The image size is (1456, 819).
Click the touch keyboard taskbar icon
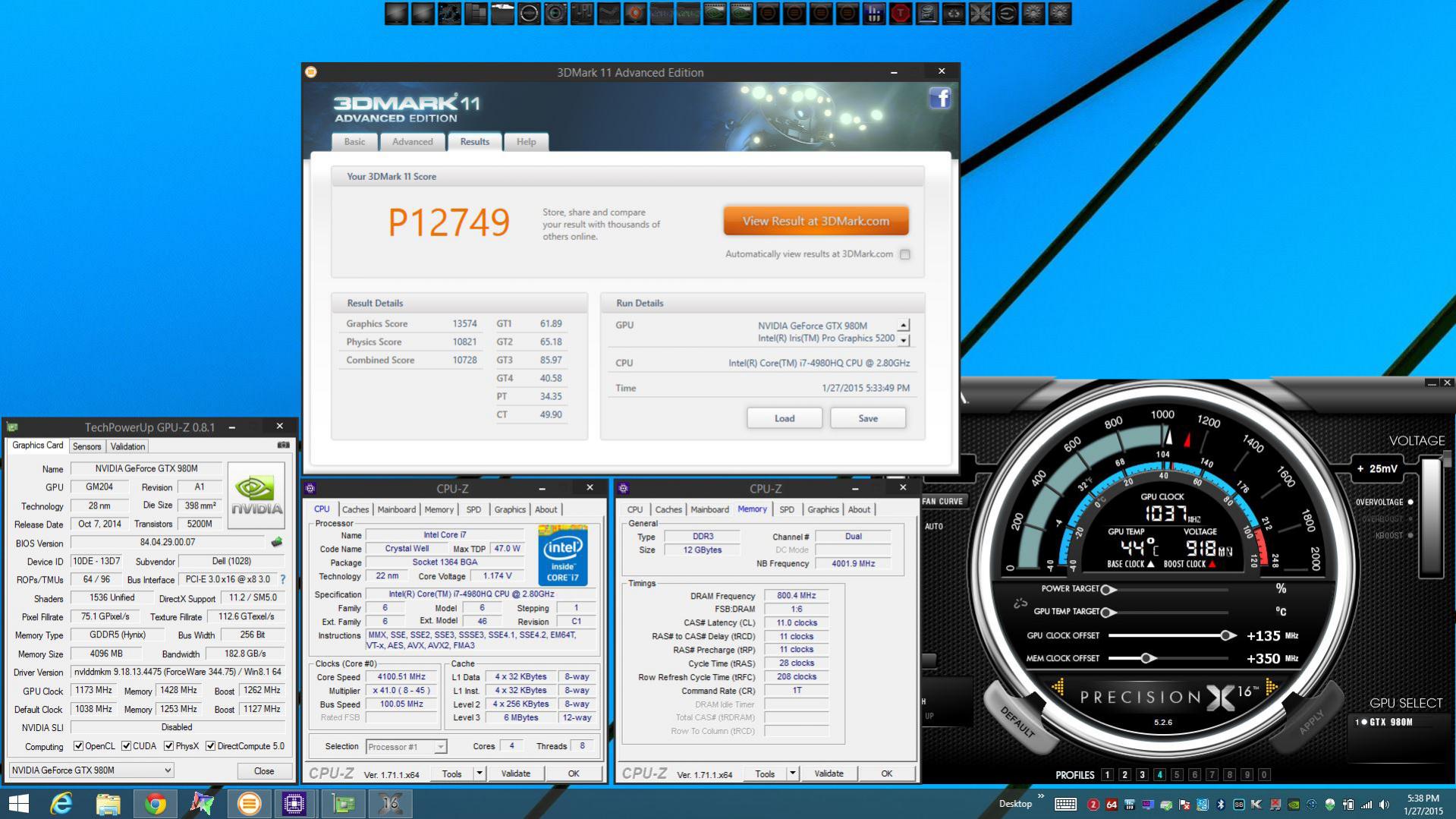pos(1065,805)
